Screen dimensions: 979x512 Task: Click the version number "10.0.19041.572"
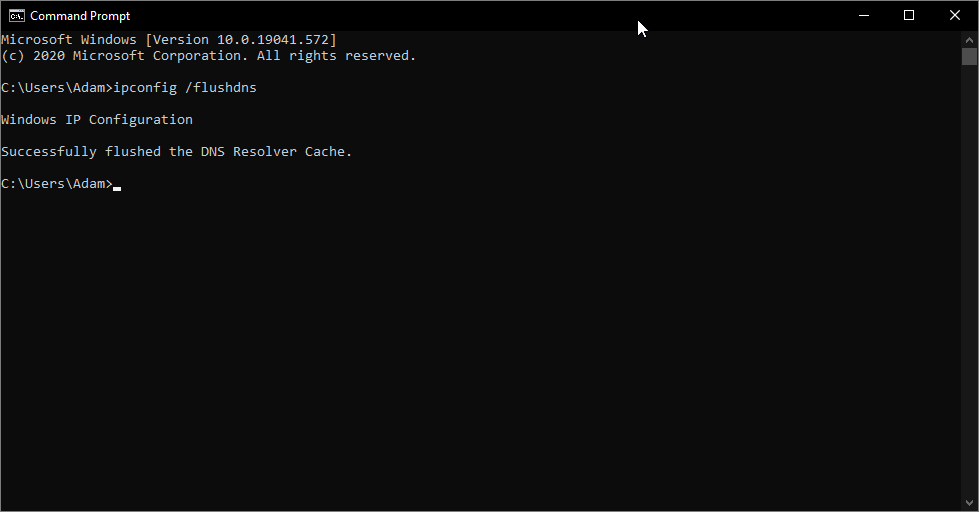273,40
